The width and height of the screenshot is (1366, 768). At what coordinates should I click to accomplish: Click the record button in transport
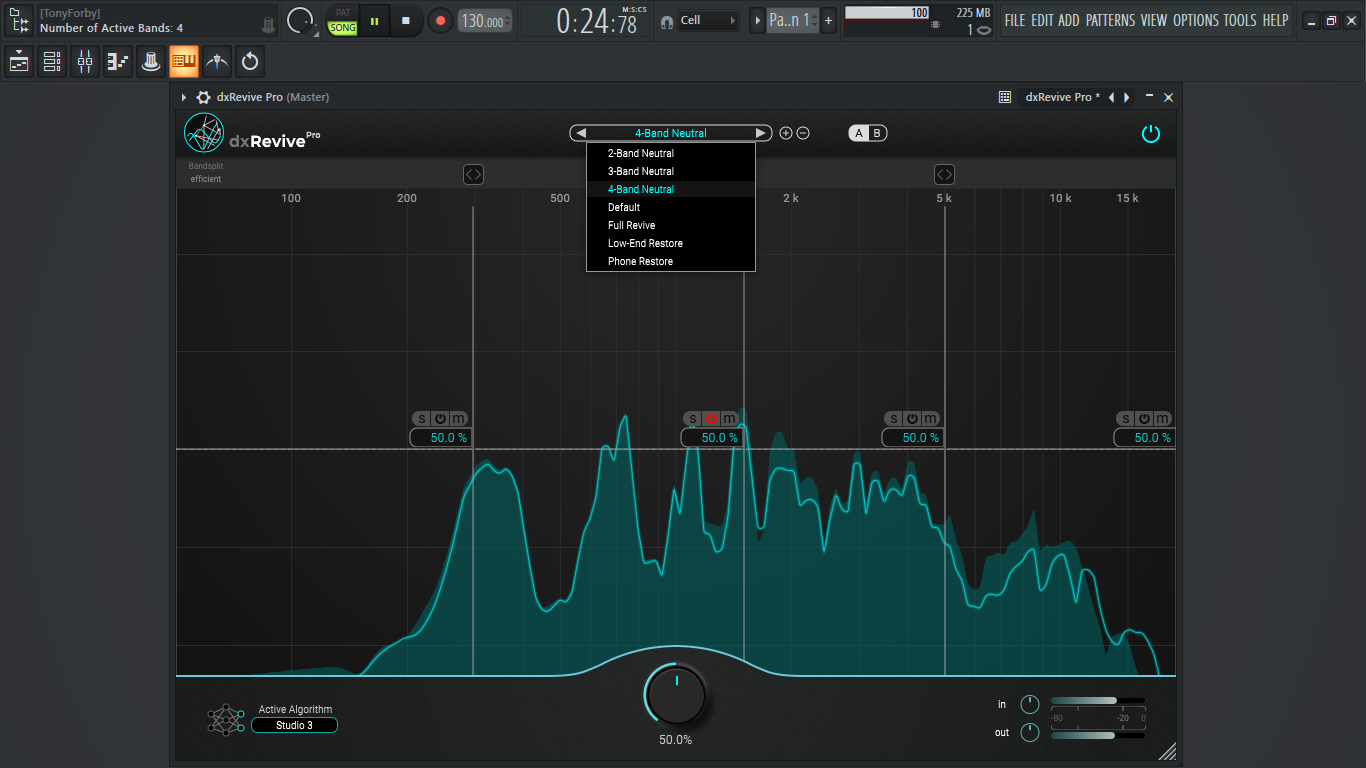(440, 20)
